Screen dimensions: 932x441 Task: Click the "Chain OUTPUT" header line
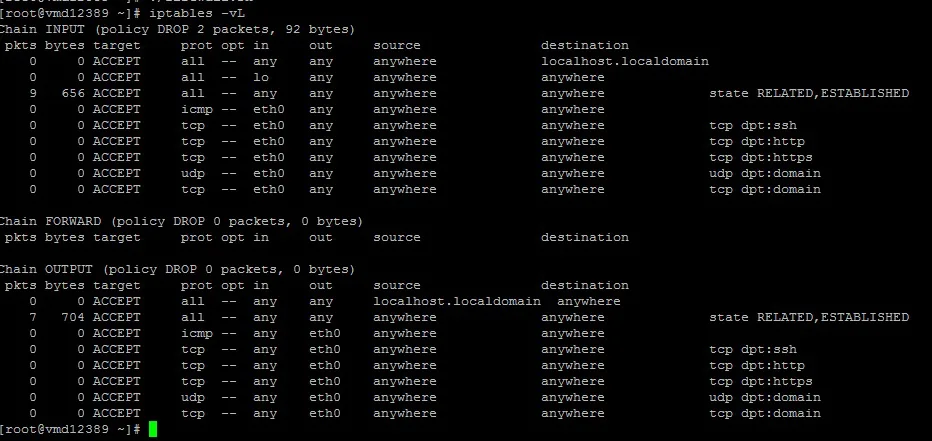point(176,269)
